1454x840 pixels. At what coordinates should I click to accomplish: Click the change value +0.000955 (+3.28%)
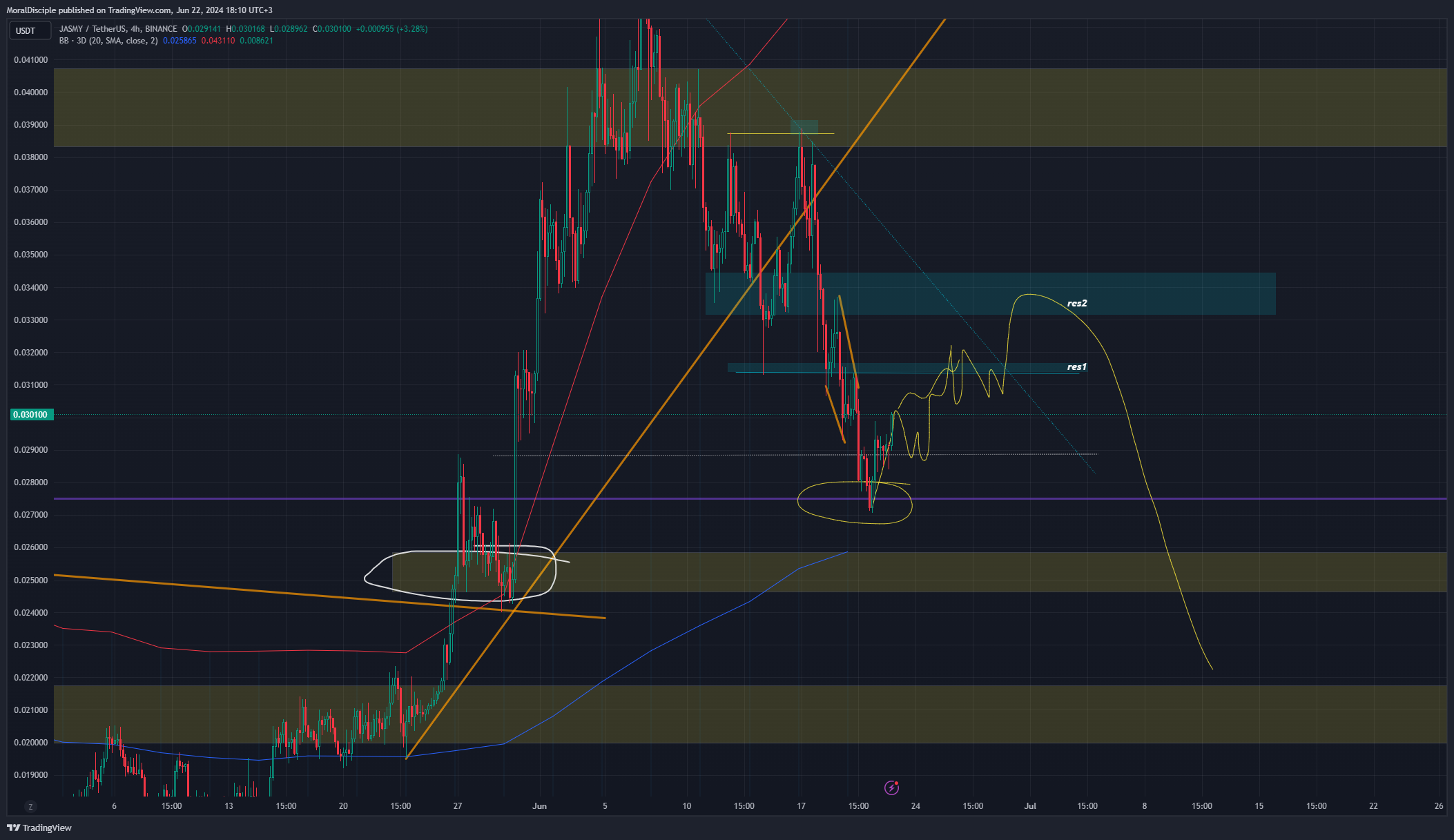point(391,29)
